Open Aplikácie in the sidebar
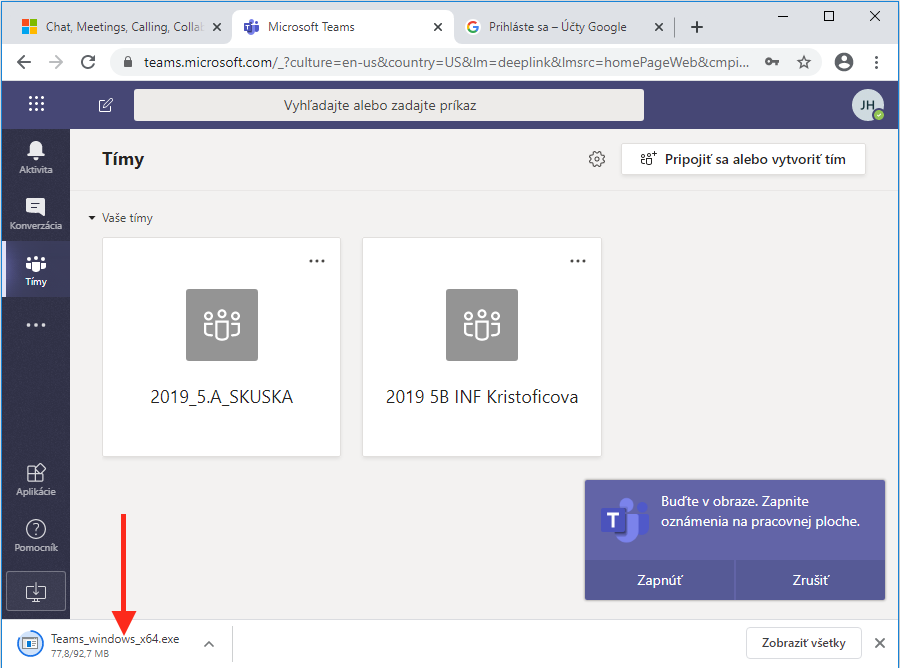 pos(36,479)
